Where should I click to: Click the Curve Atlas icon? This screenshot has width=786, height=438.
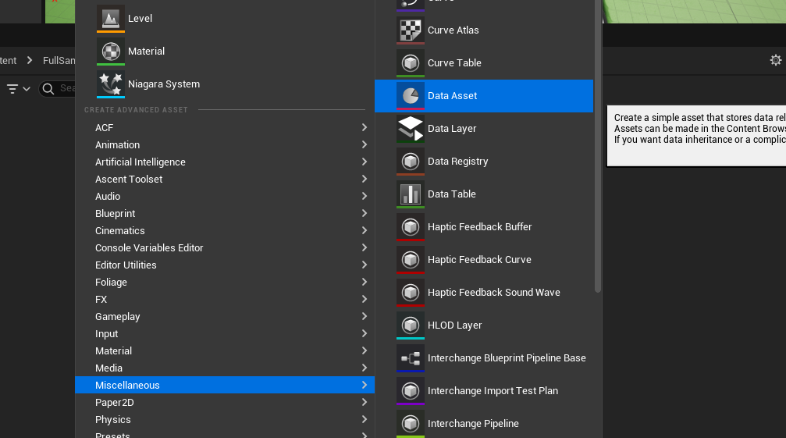(x=410, y=30)
